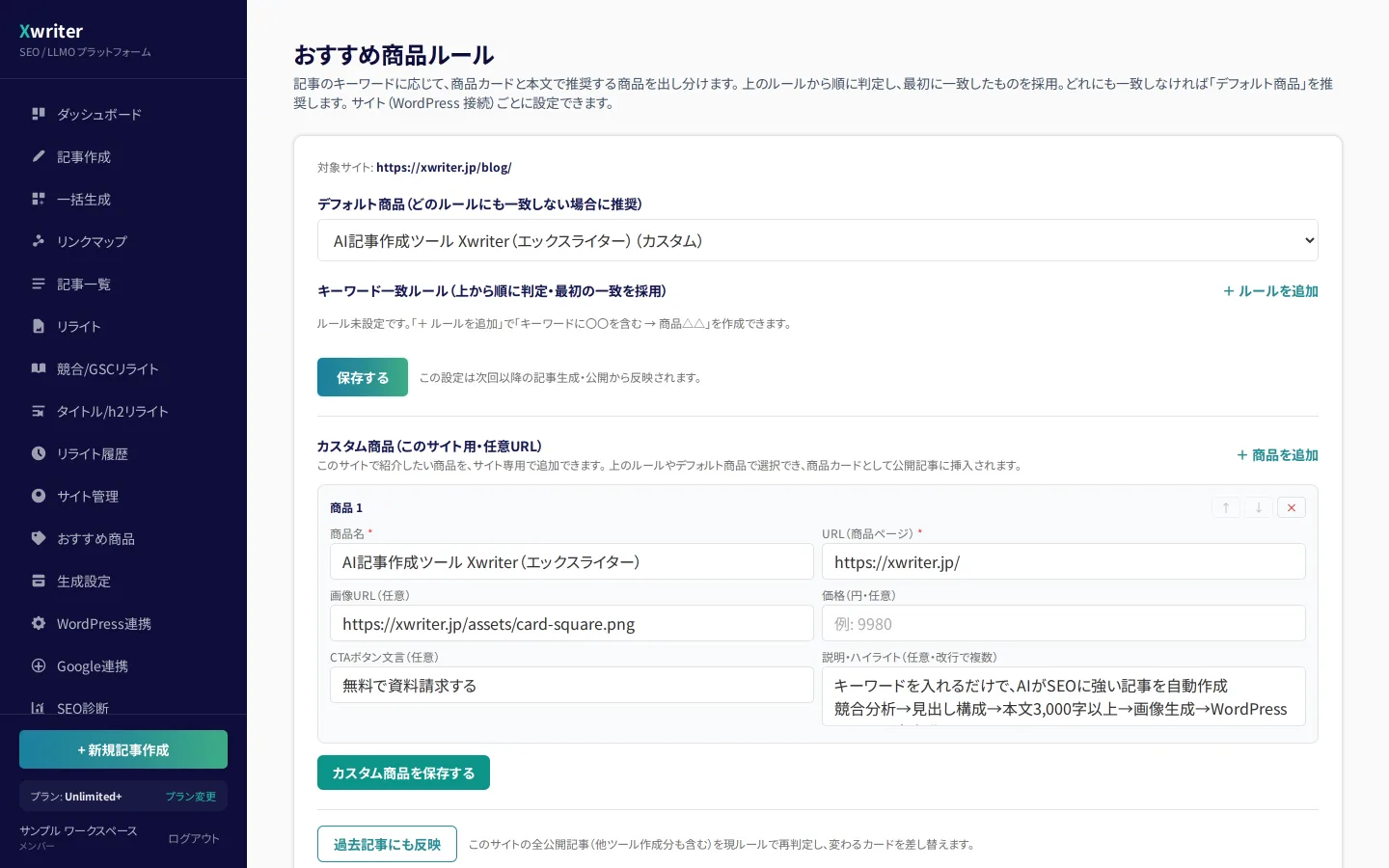Click the リライト document icon
Viewport: 1389px width, 868px height.
point(39,326)
